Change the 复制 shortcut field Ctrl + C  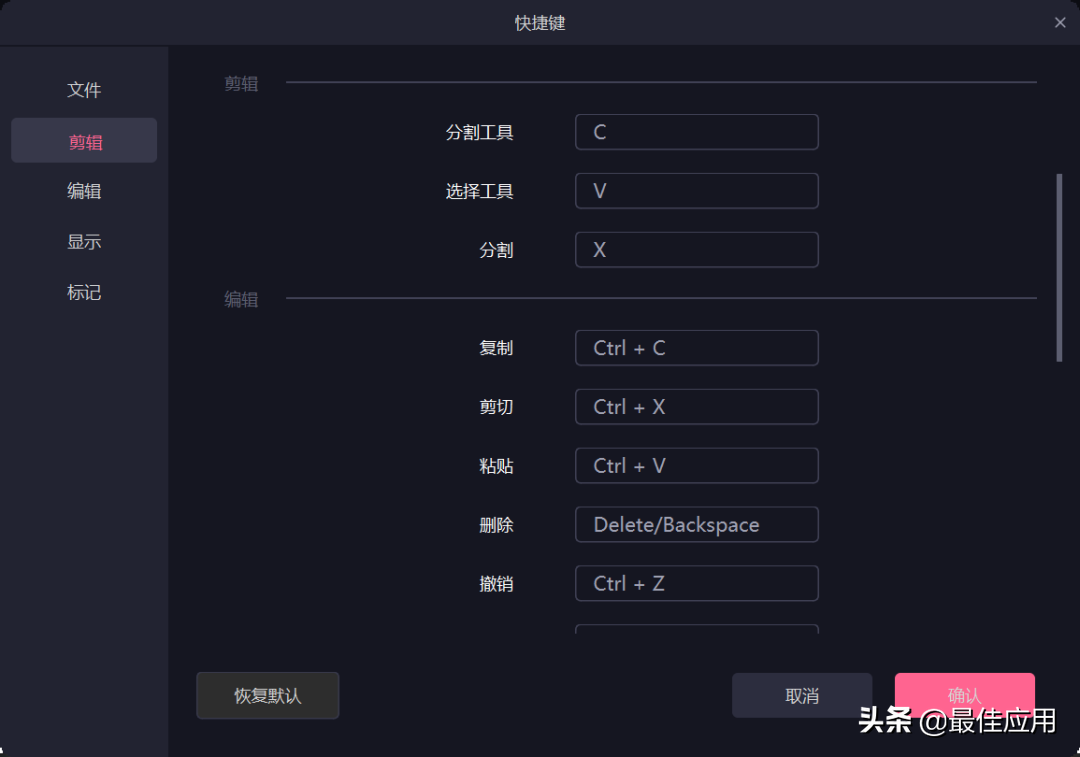[696, 348]
